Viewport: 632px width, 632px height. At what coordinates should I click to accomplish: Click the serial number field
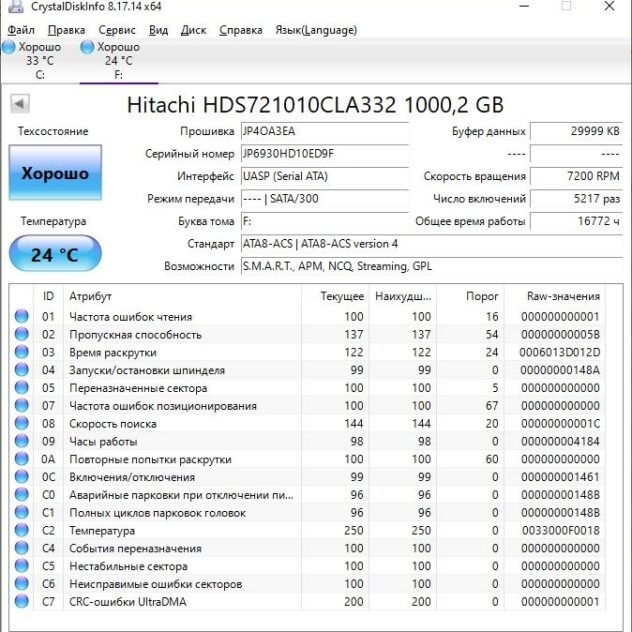tap(324, 154)
